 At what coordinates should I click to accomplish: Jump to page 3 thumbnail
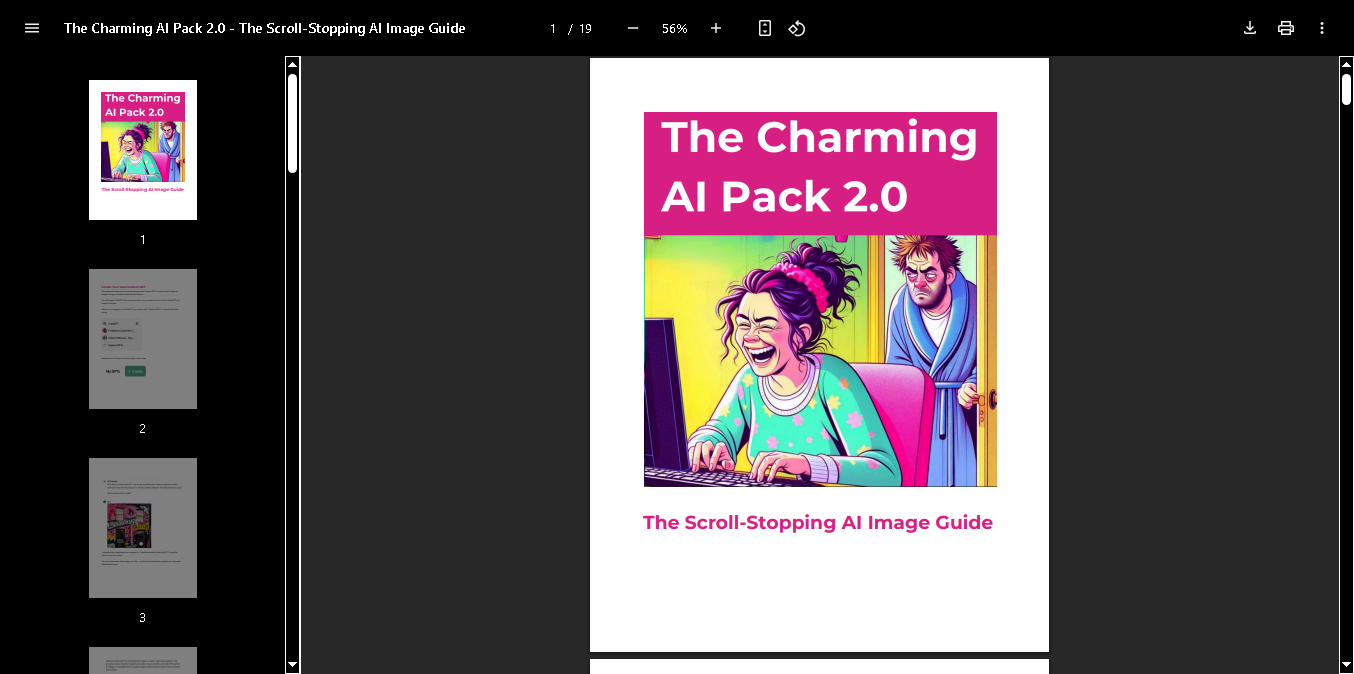(x=143, y=528)
